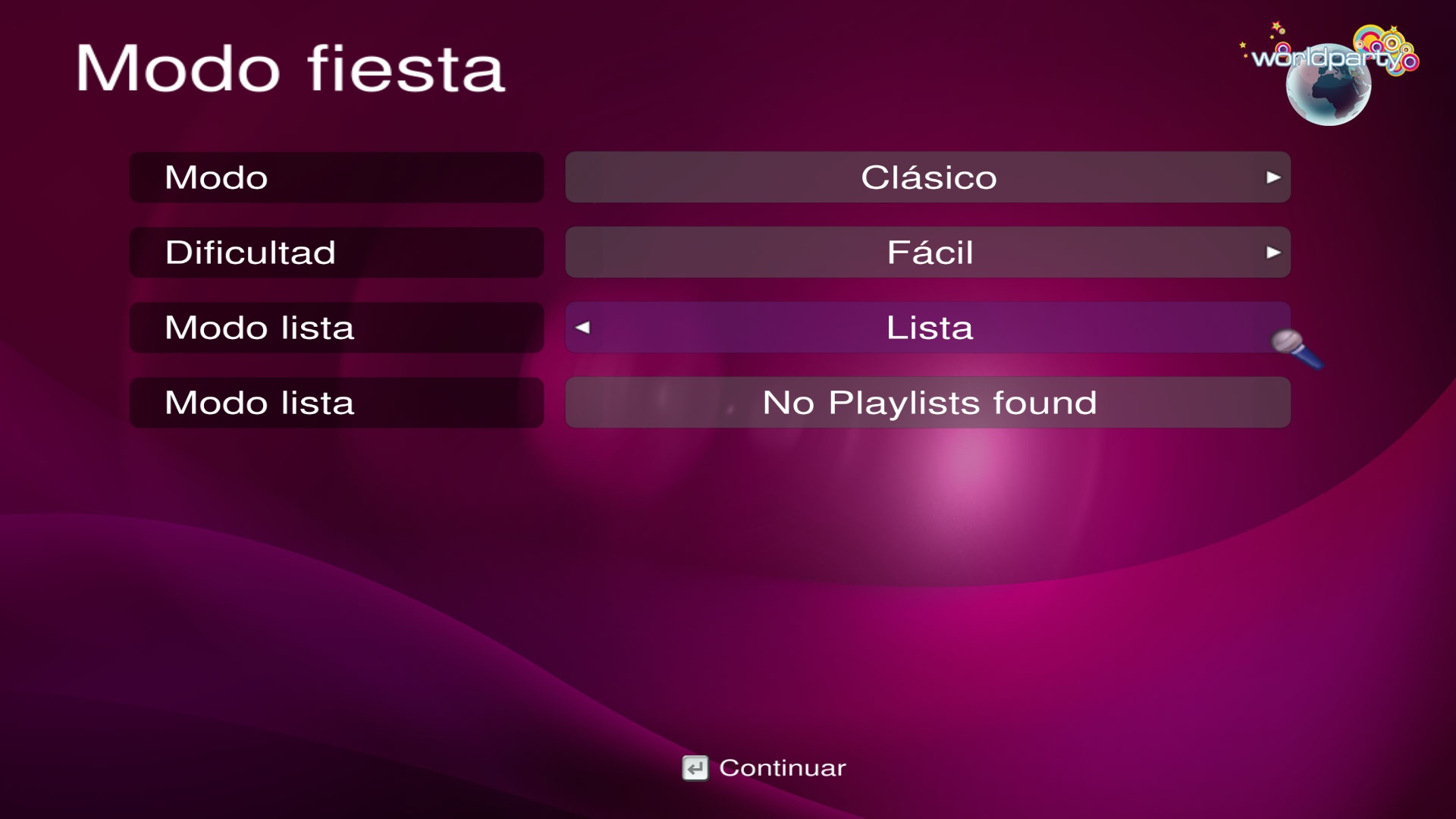
Task: Open the Modo lista selector showing Lista
Action: coord(927,328)
